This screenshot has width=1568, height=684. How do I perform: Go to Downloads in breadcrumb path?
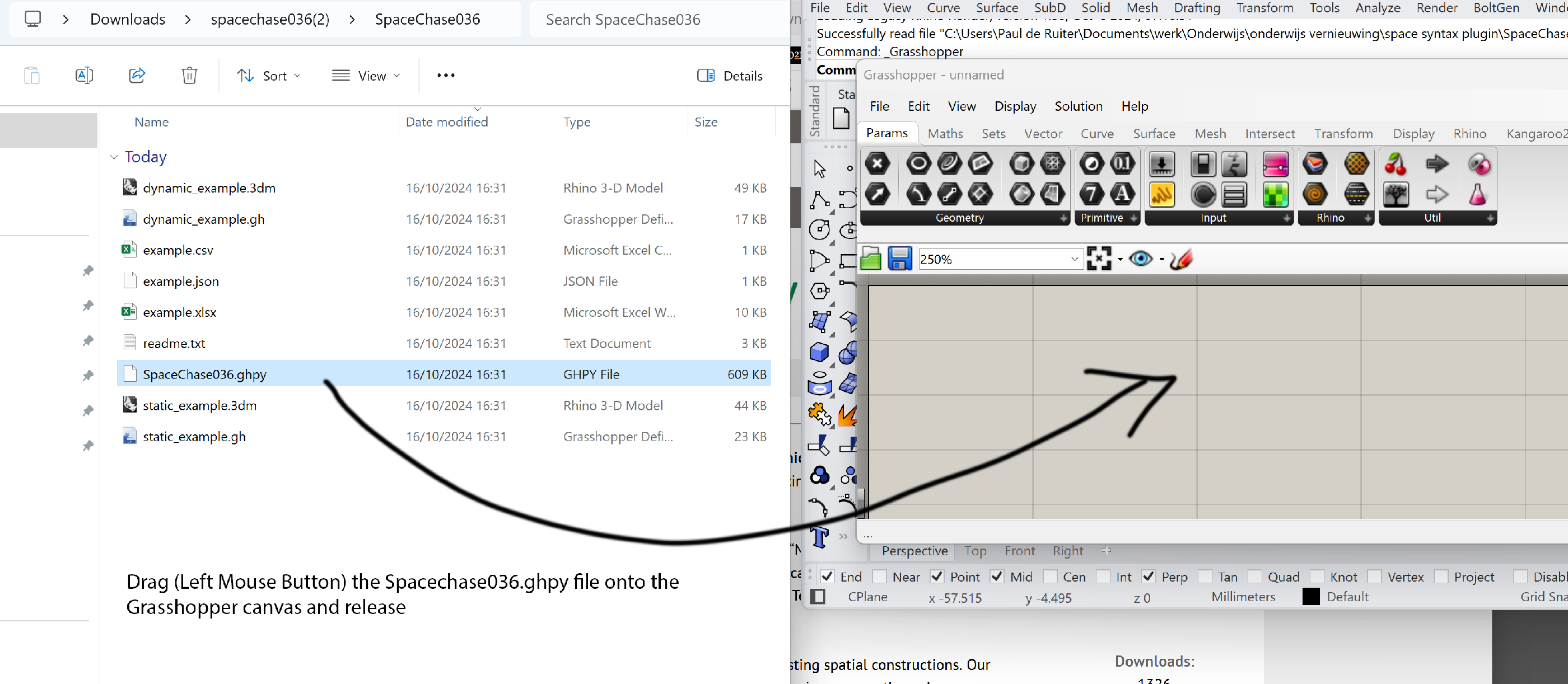tap(127, 20)
